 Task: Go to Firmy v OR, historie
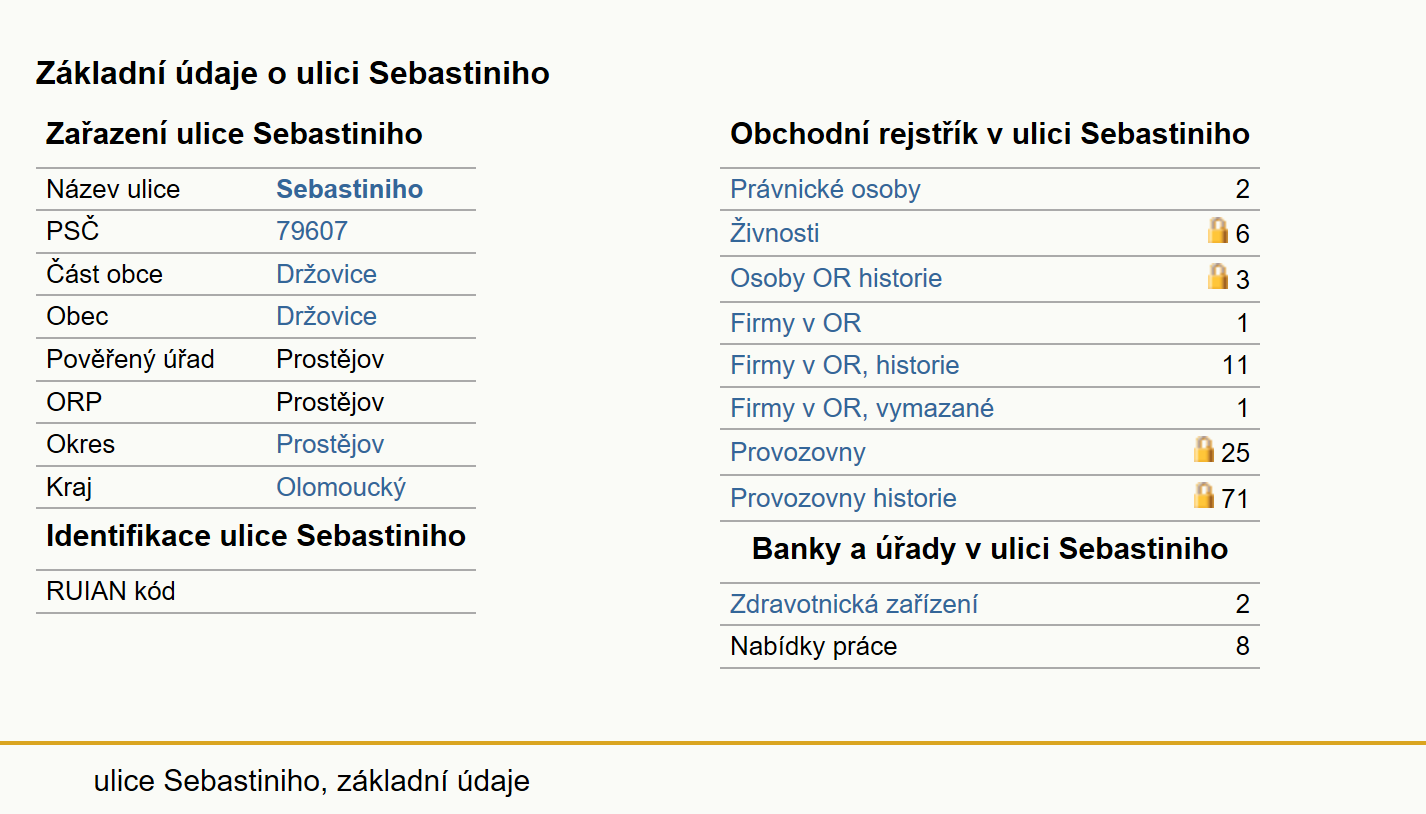click(x=845, y=366)
